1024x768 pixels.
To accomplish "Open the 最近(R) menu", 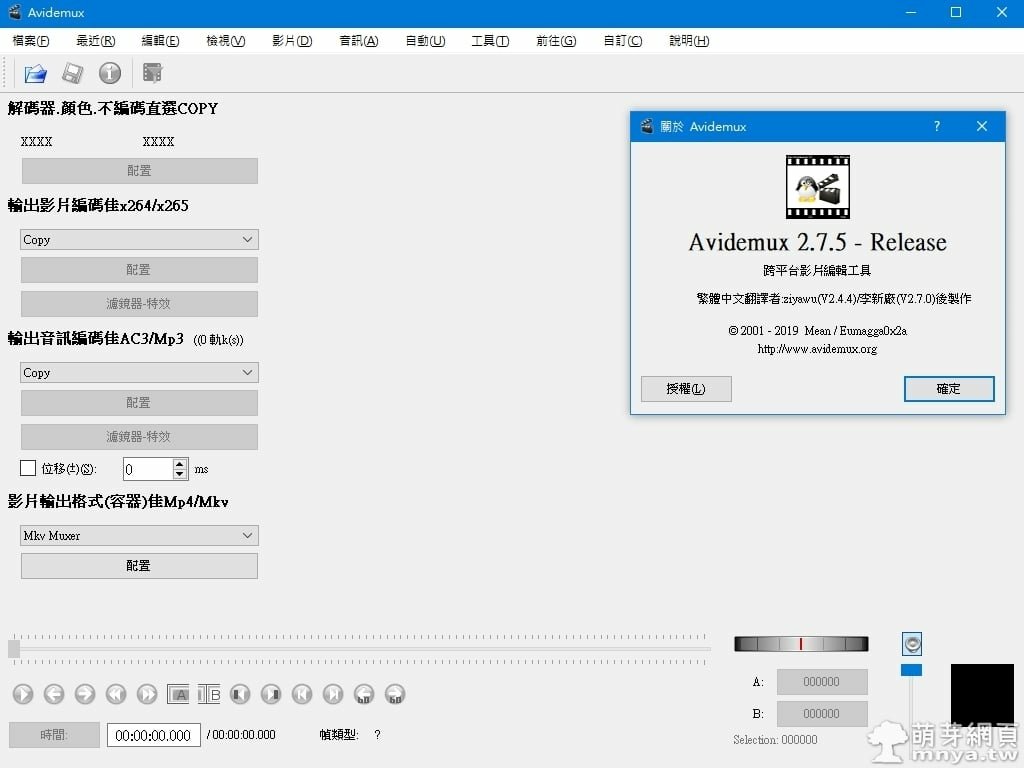I will coord(95,40).
